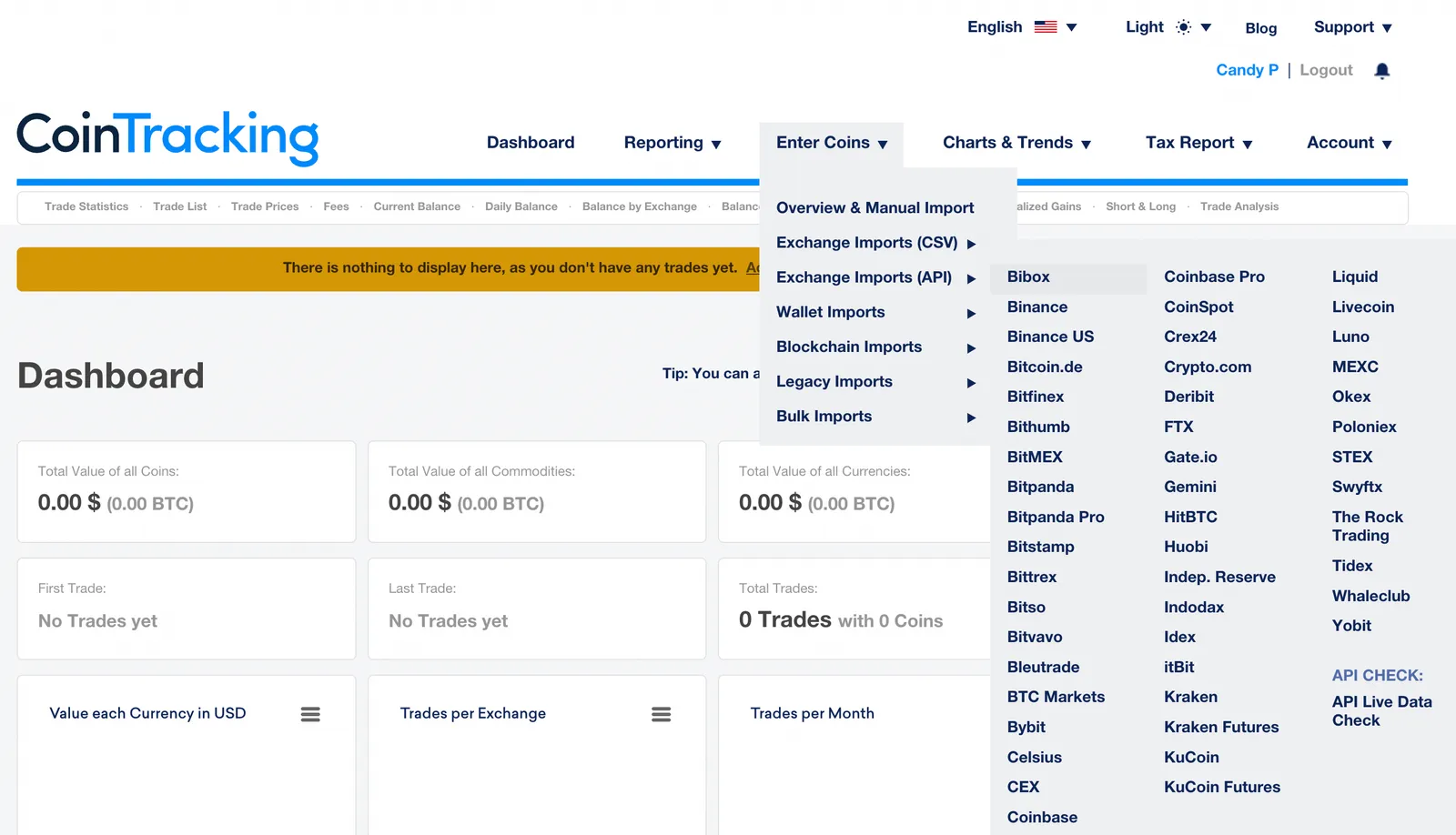This screenshot has width=1456, height=835.
Task: Select Poloniex API import
Action: coord(1364,427)
